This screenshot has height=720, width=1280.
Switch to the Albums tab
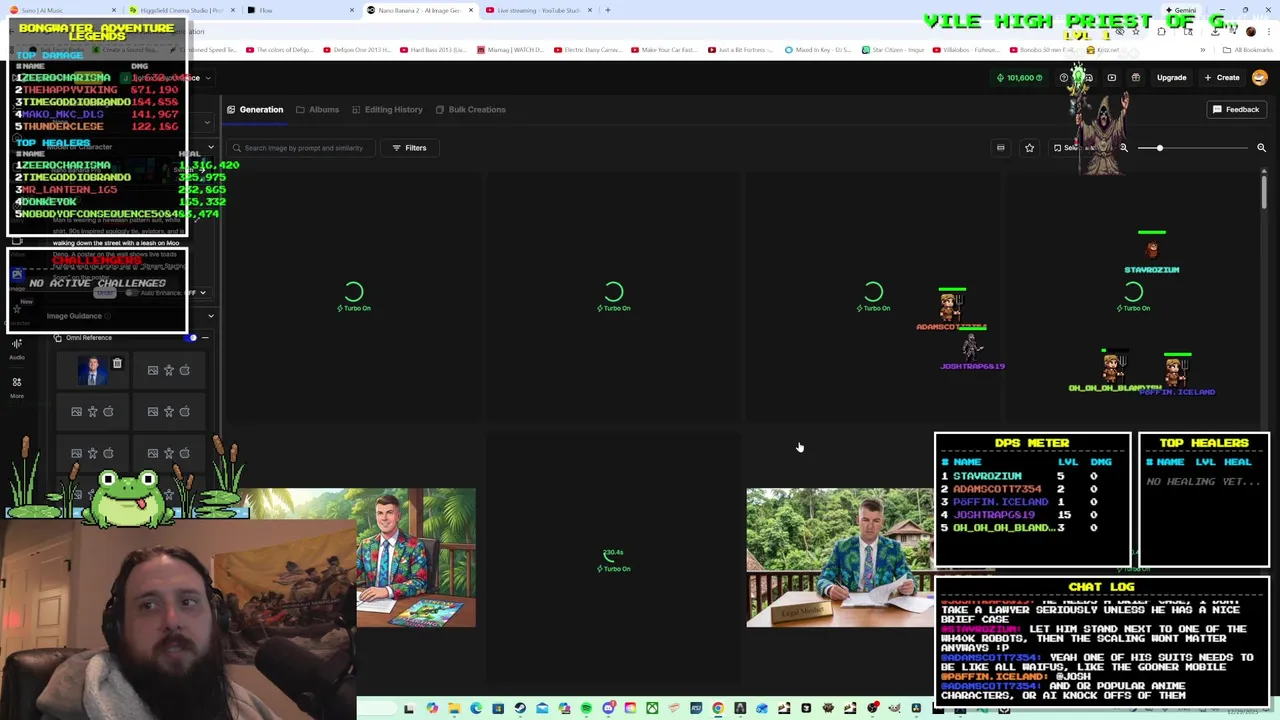pos(317,110)
